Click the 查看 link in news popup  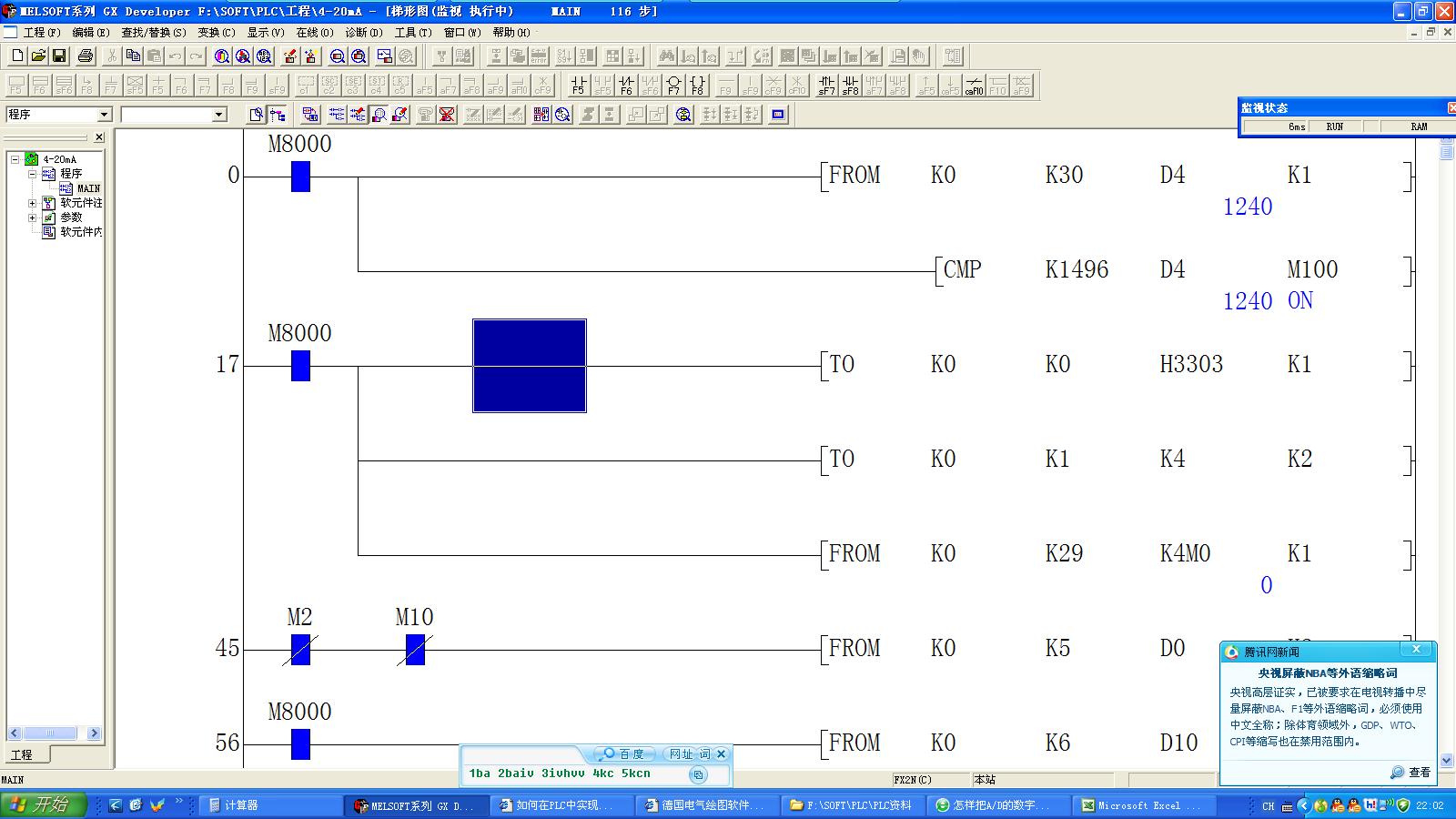click(x=1411, y=772)
